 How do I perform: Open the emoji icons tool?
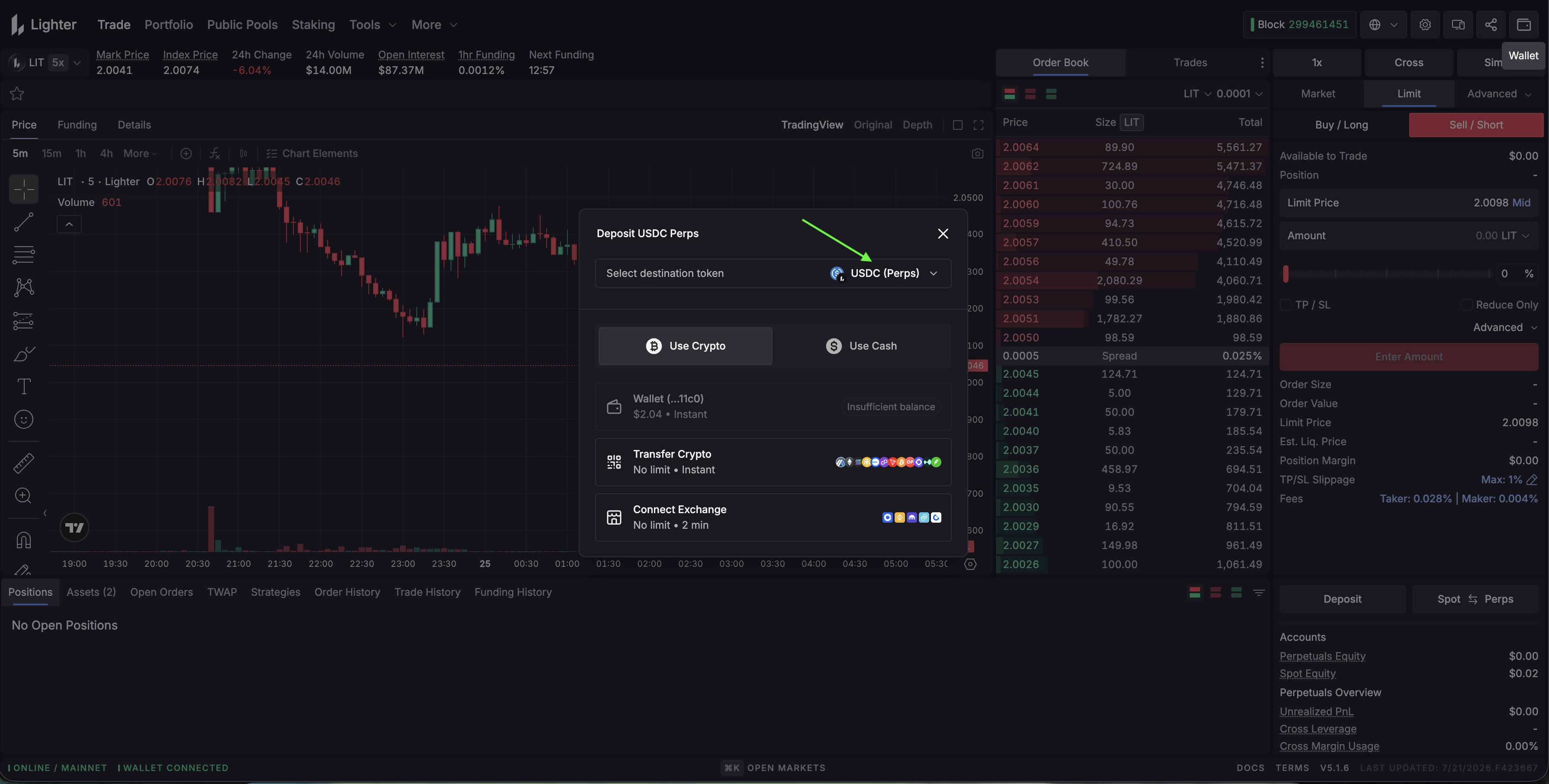23,420
